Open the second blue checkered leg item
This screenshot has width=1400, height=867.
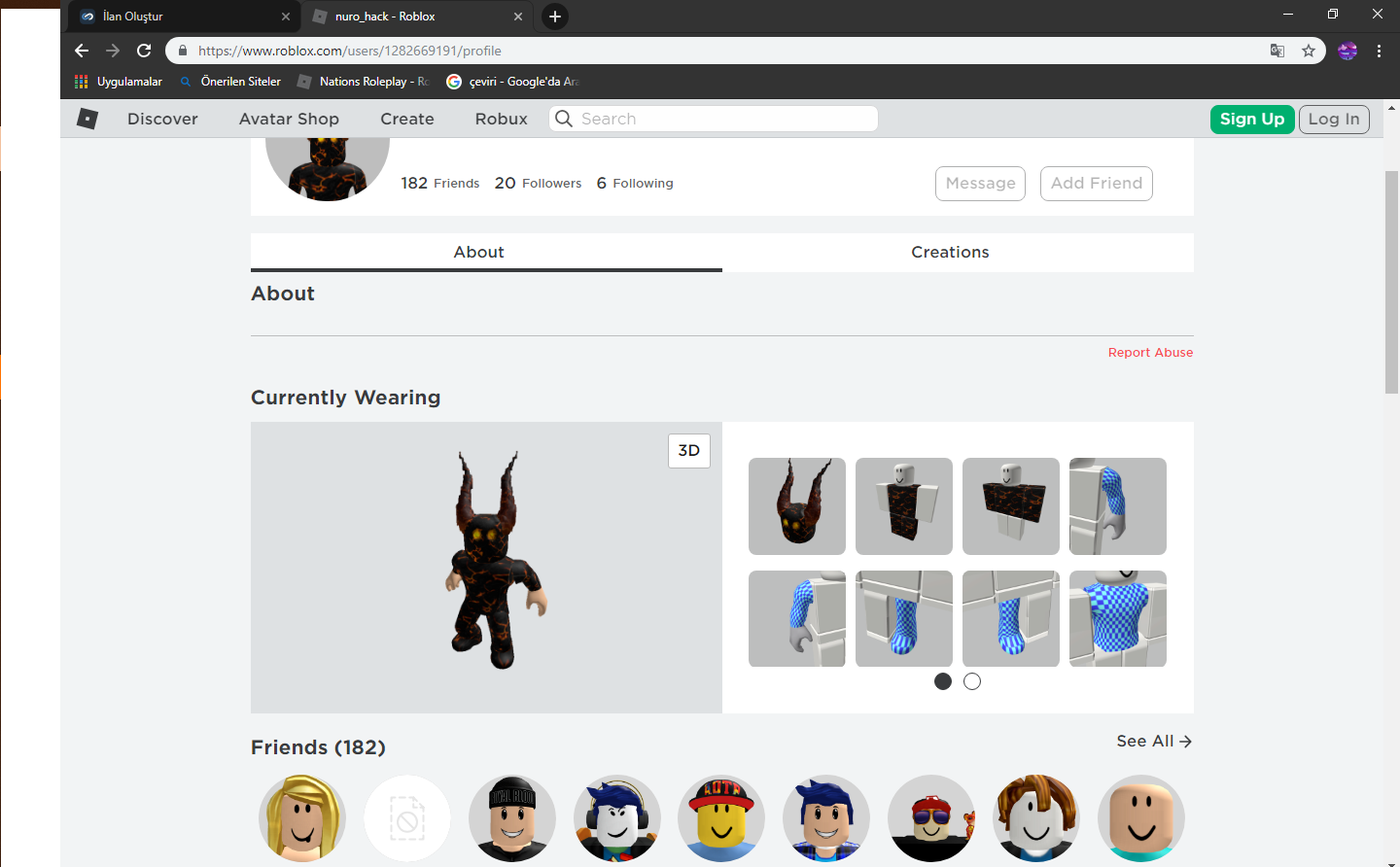1011,618
